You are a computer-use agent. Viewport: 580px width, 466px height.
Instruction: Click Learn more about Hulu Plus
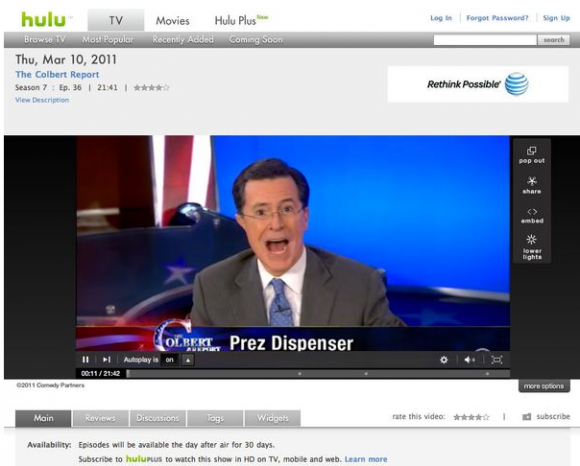point(366,459)
